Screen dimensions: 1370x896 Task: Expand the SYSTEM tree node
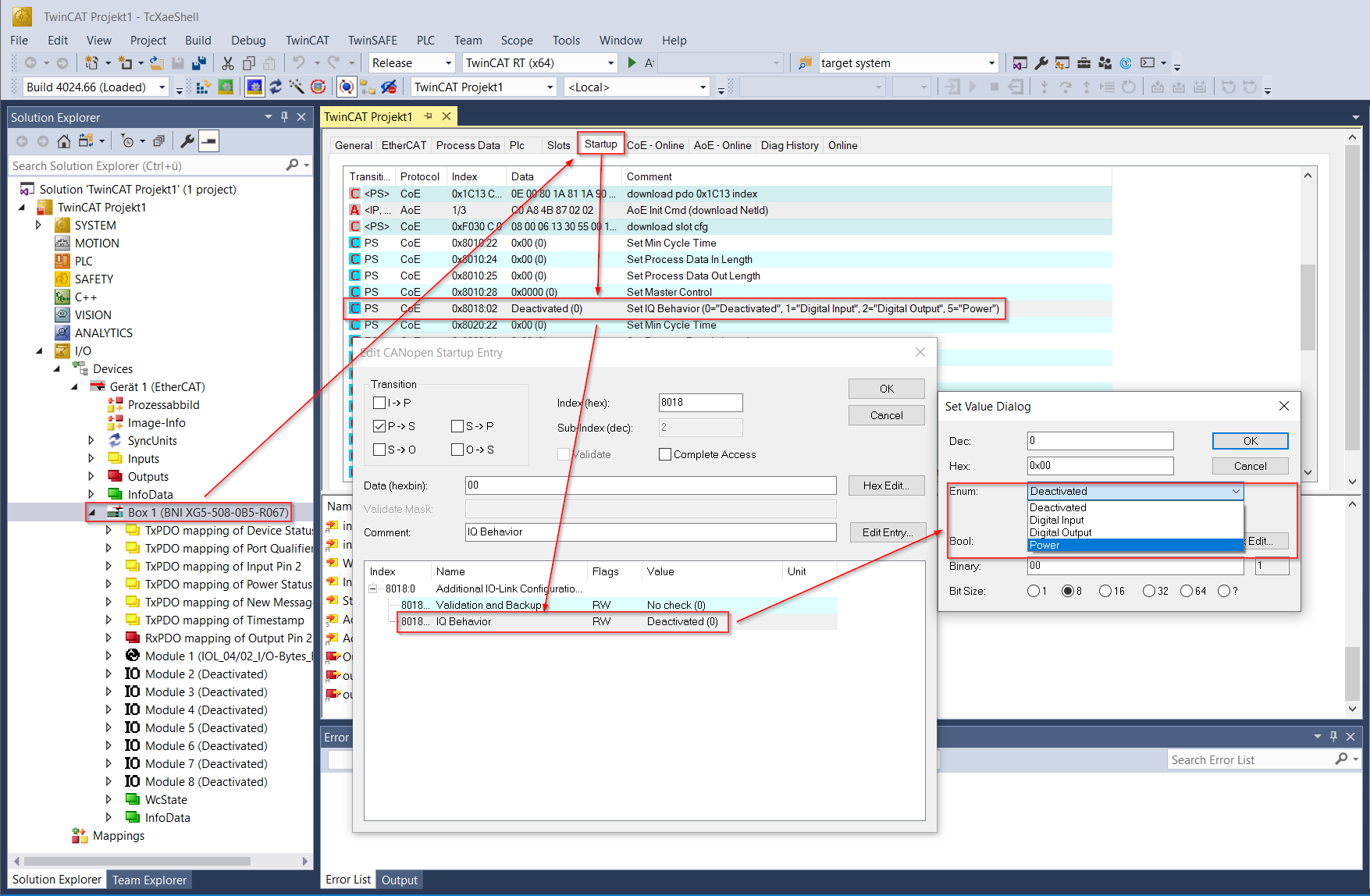click(x=38, y=225)
